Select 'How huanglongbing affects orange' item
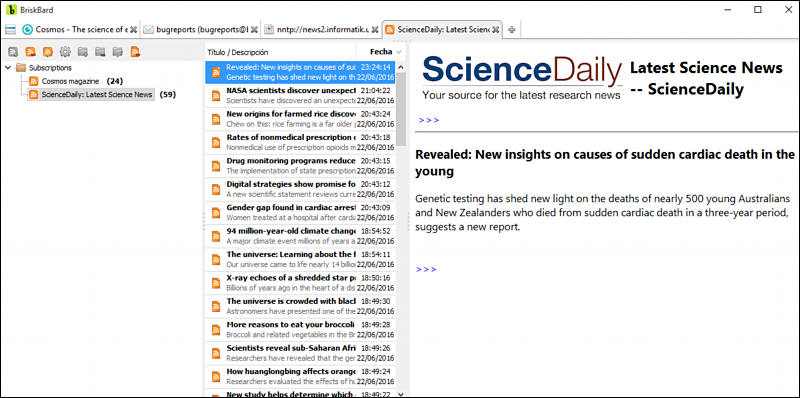 click(x=300, y=377)
